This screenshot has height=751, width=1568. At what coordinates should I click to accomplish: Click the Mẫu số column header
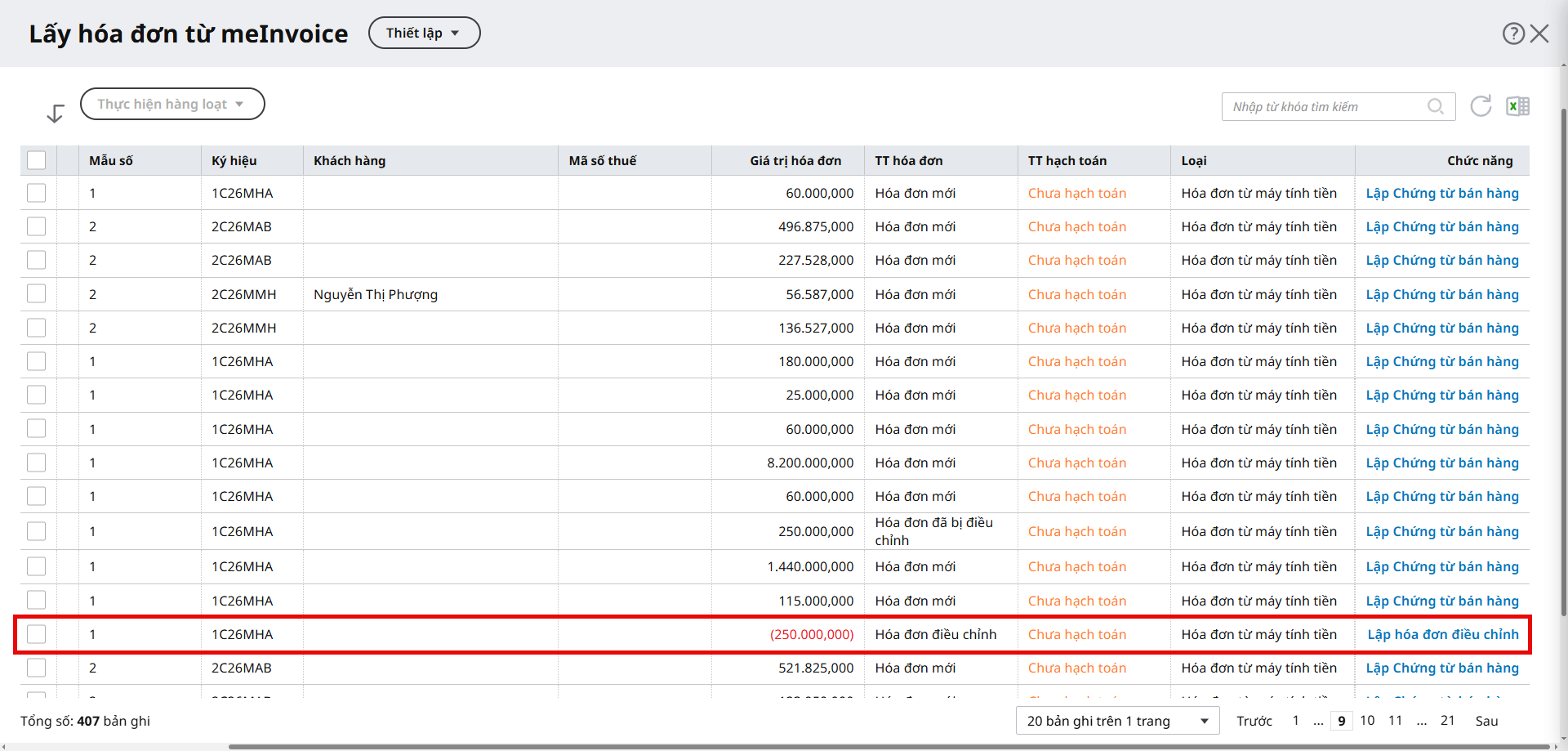pos(140,160)
